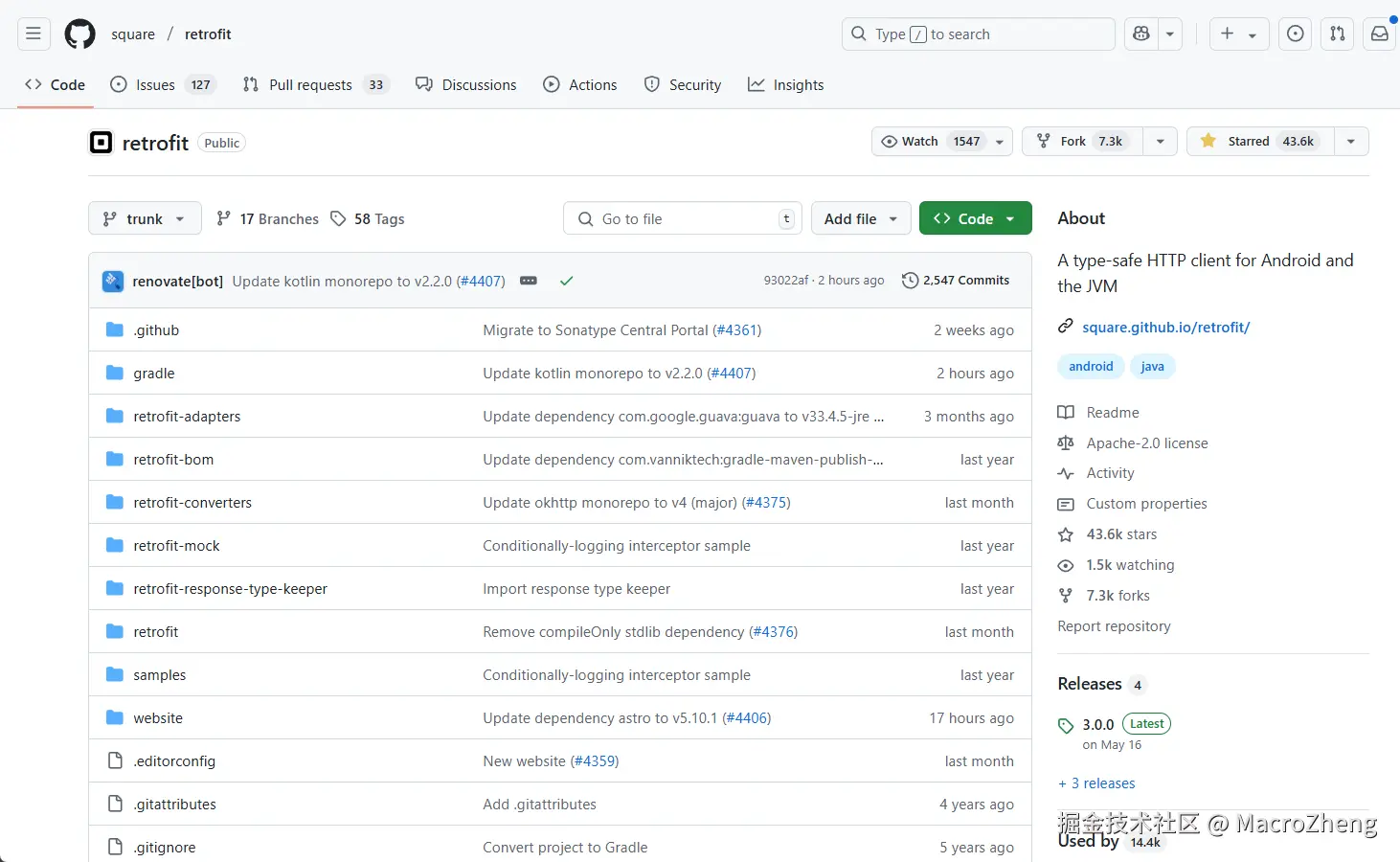Switch to the Issues tab
The width and height of the screenshot is (1400, 862).
pyautogui.click(x=163, y=84)
